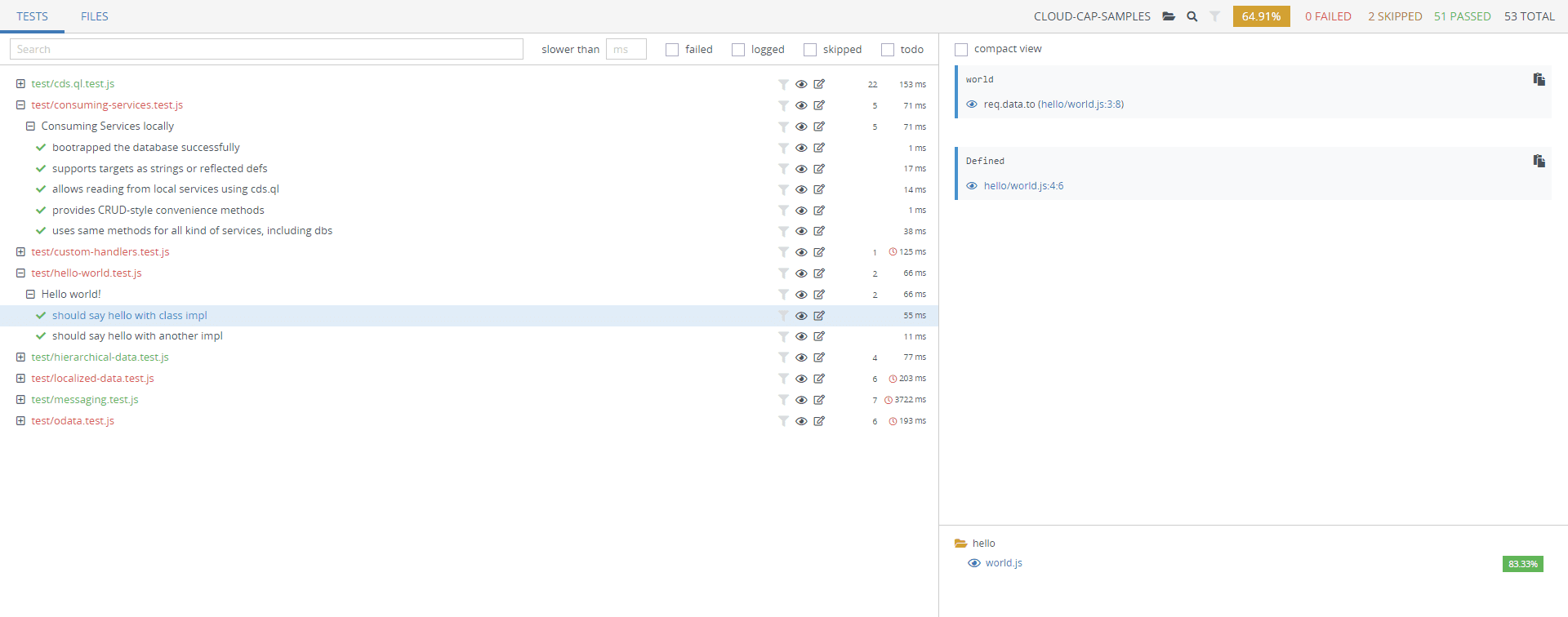Toggle eye icon for test/cds.ql.test.js
This screenshot has width=1568, height=617.
point(801,84)
